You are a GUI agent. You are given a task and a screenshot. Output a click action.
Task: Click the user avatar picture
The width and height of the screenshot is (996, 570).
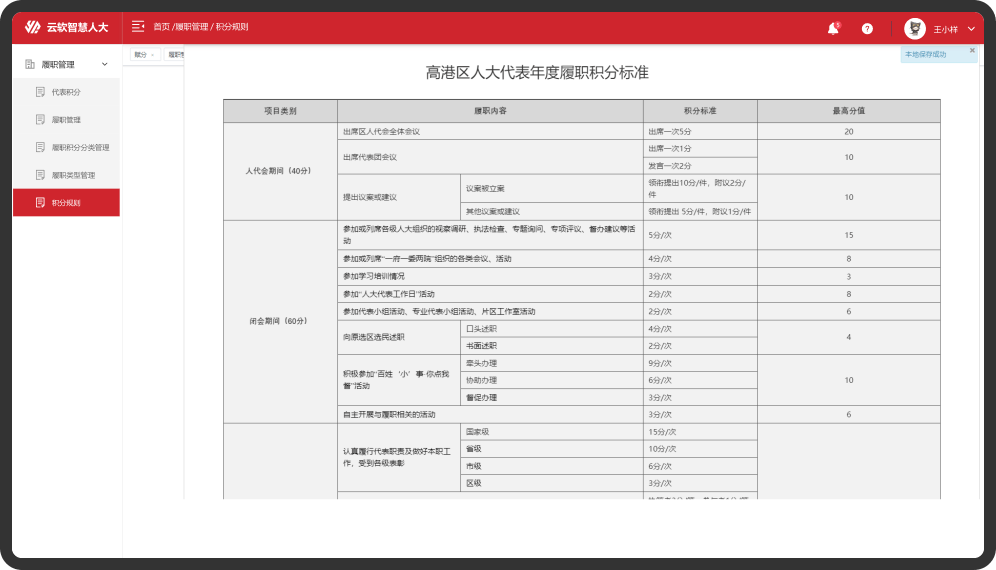click(x=914, y=29)
